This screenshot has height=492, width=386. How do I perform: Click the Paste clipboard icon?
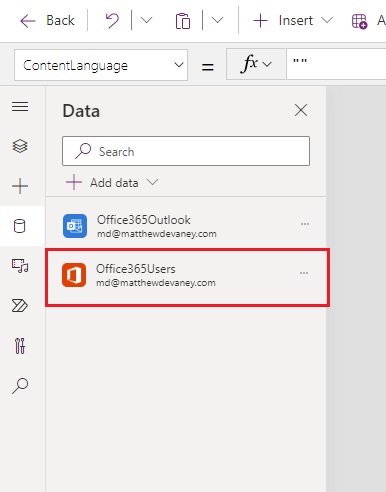183,21
